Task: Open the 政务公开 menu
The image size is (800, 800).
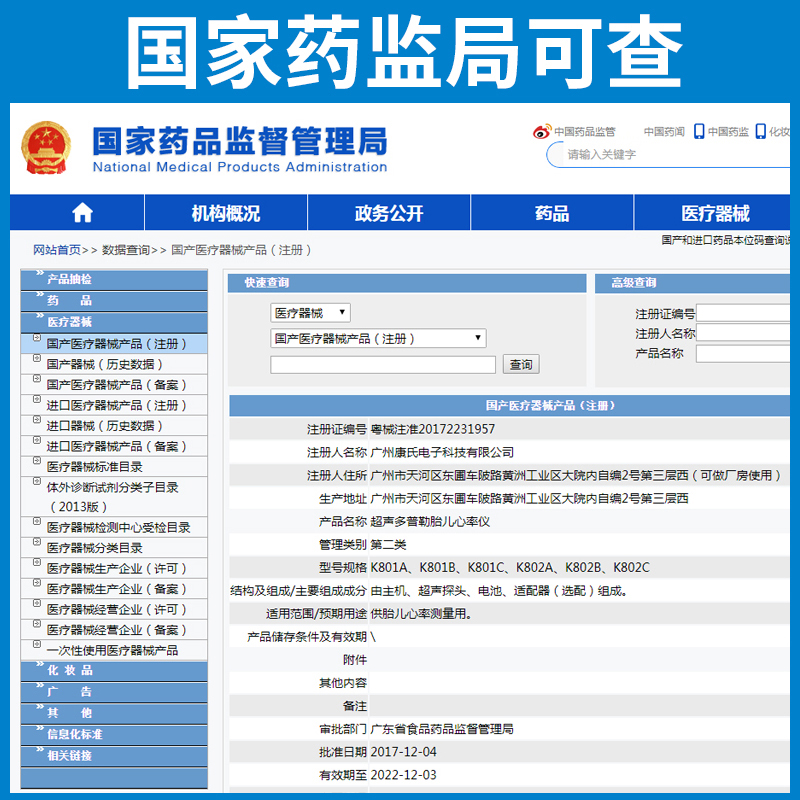Action: pos(389,213)
